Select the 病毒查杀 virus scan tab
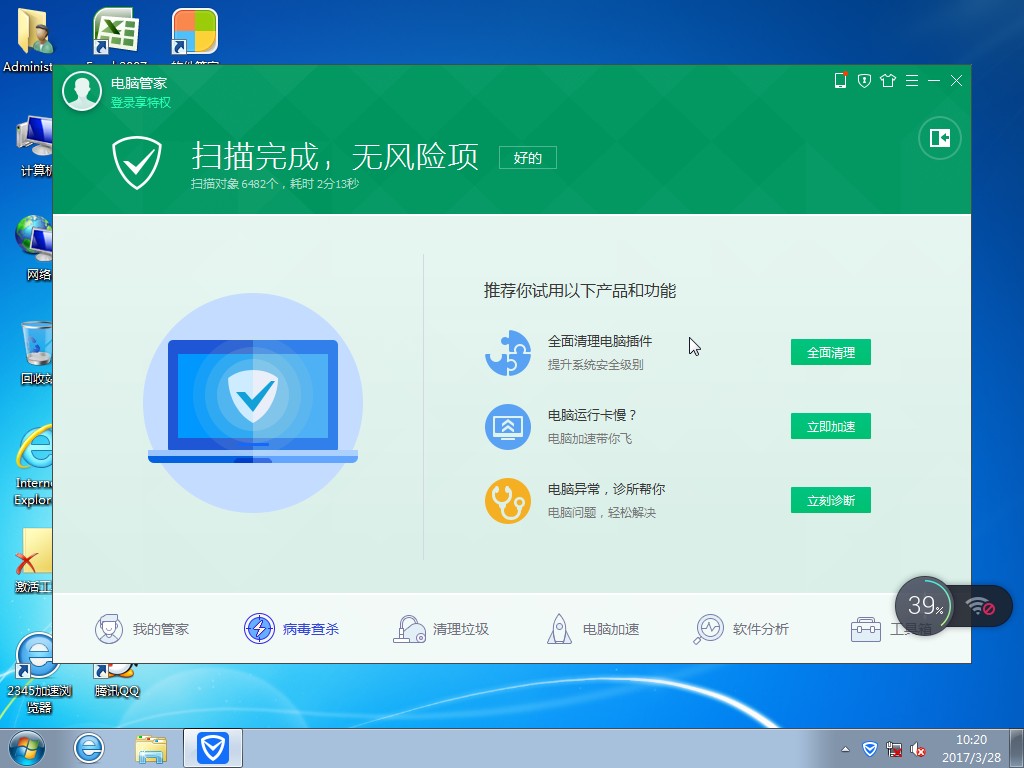 pyautogui.click(x=291, y=629)
